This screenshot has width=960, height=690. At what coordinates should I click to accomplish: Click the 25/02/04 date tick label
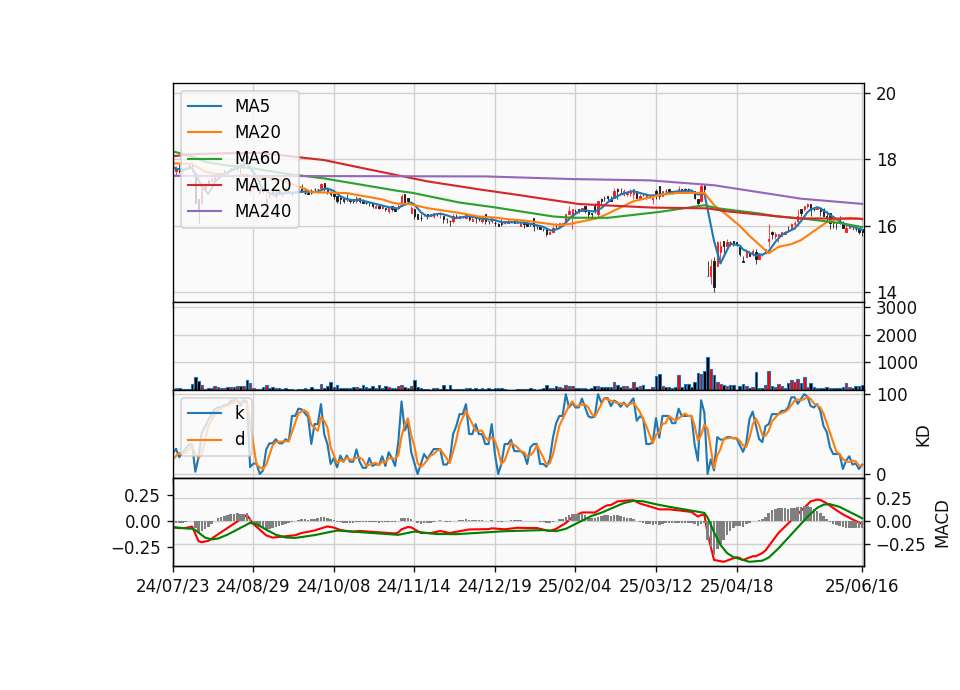point(575,586)
